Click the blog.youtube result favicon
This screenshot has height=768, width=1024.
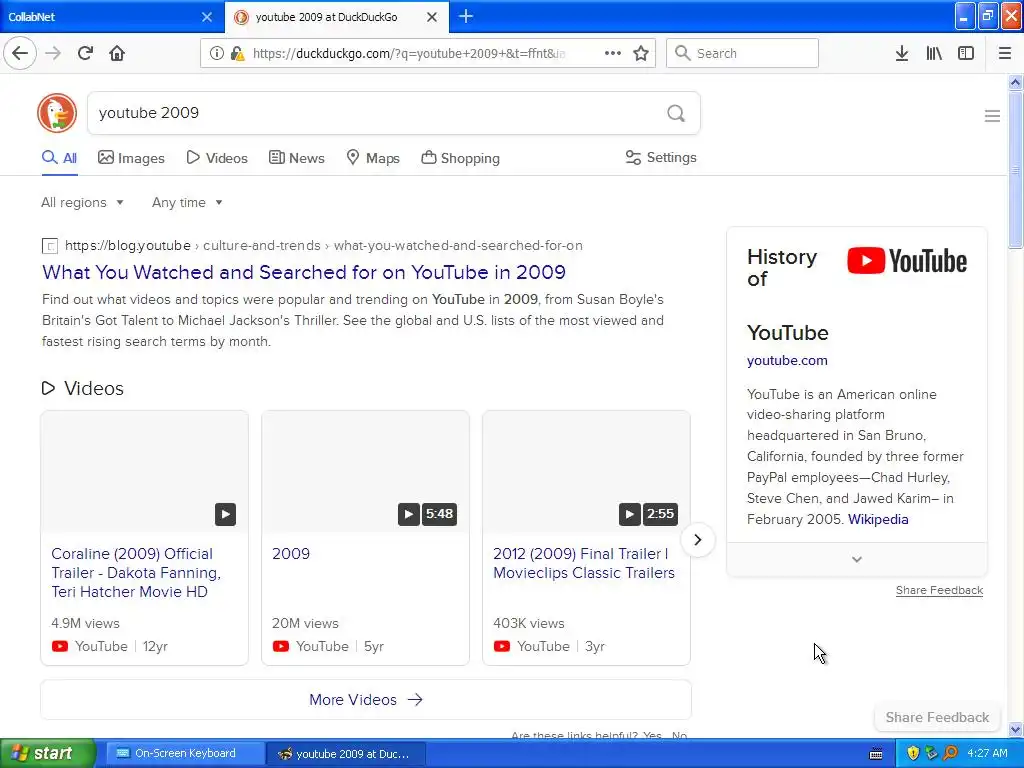(50, 246)
